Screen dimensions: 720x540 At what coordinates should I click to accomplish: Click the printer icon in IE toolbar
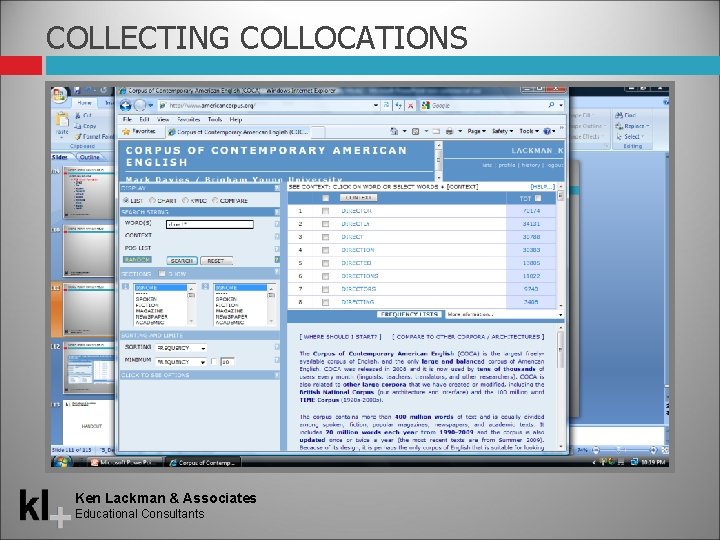(450, 131)
